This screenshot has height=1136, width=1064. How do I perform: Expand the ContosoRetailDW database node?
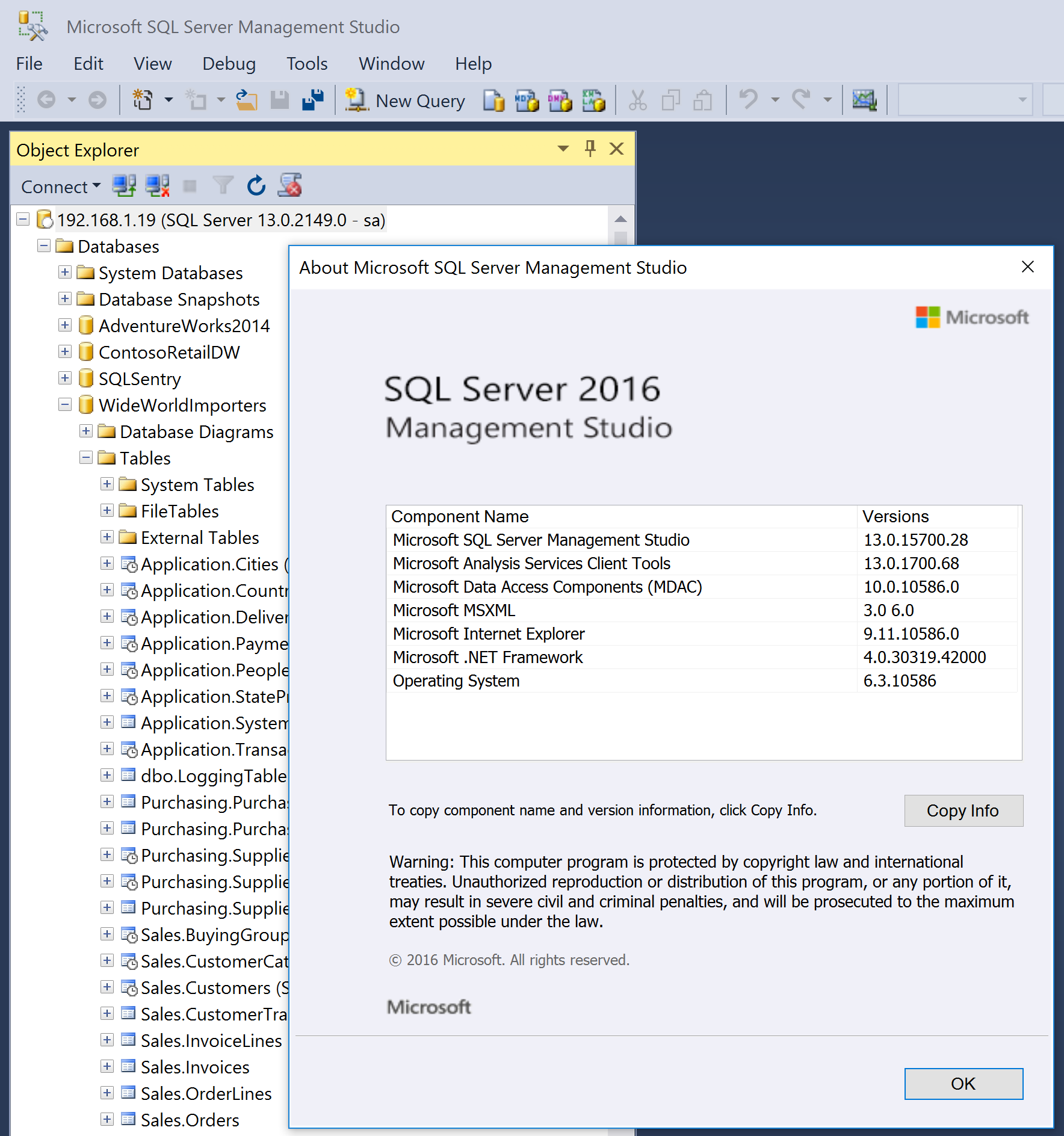(x=65, y=352)
